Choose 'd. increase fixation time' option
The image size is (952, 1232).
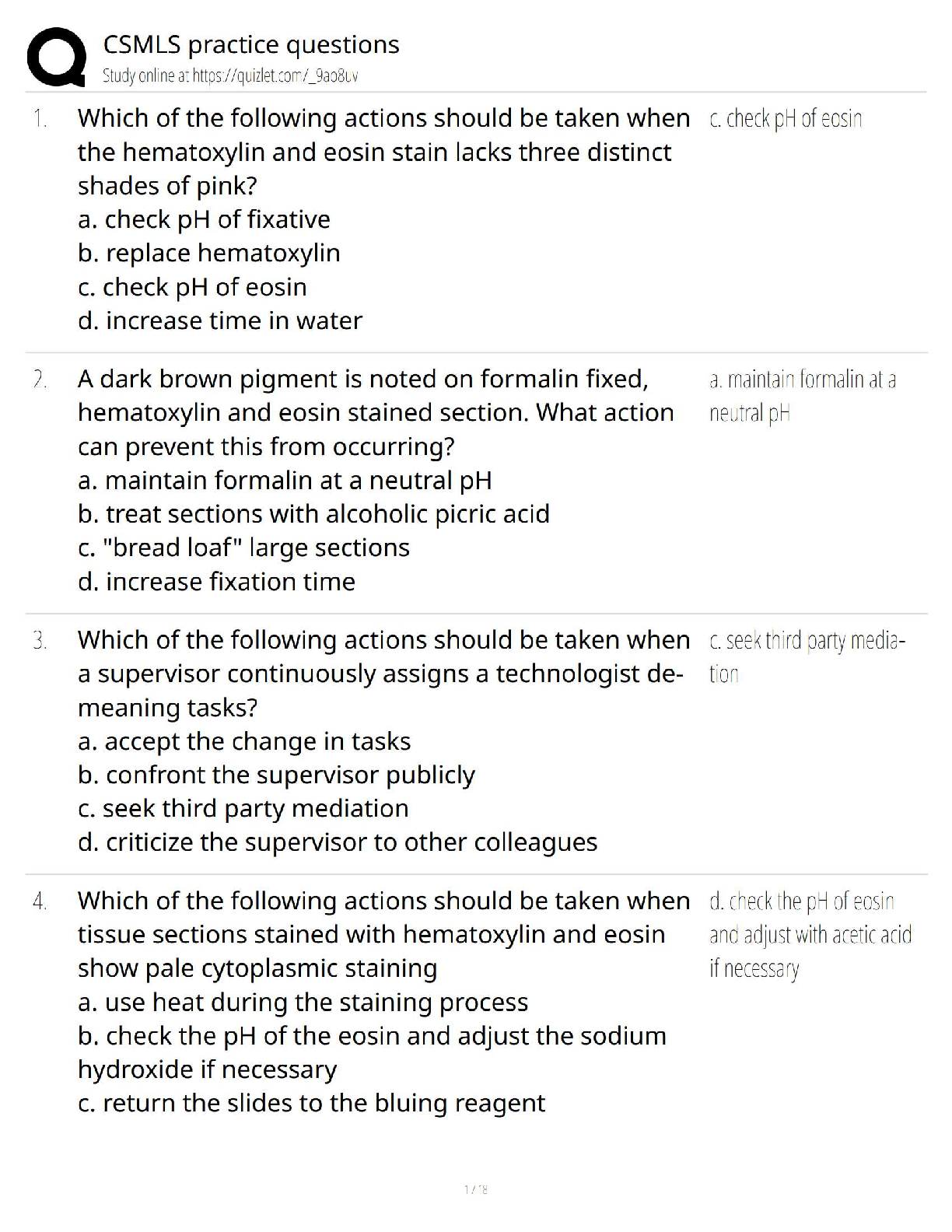click(216, 582)
